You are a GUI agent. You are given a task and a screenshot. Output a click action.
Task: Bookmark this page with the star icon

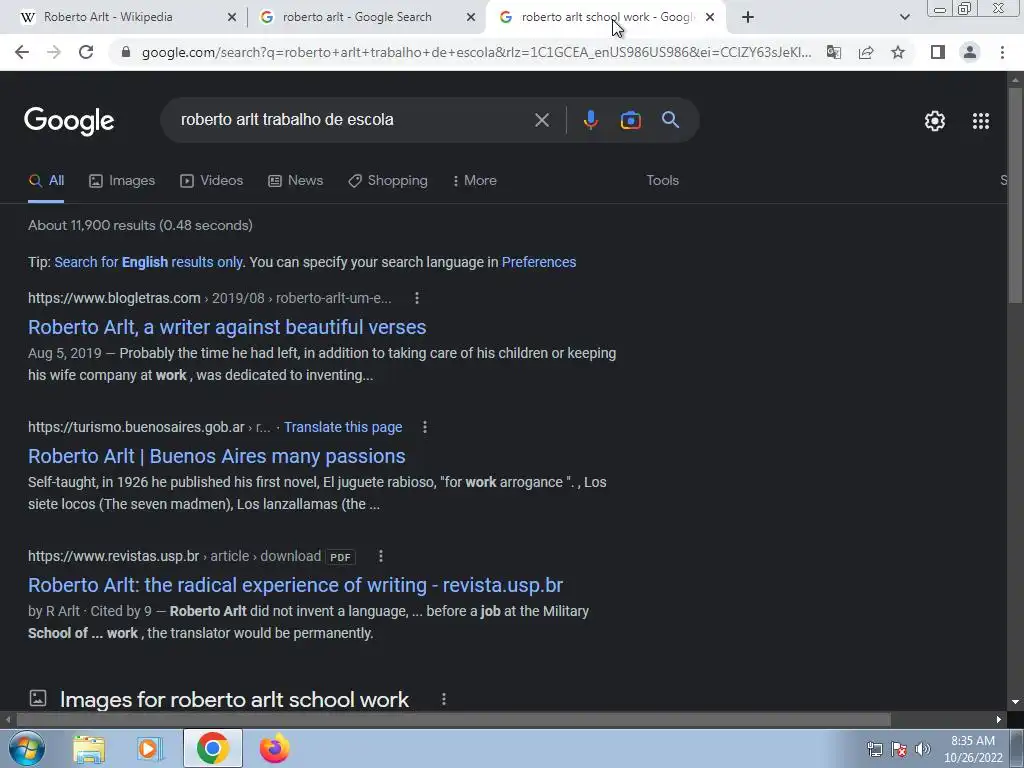pyautogui.click(x=898, y=52)
